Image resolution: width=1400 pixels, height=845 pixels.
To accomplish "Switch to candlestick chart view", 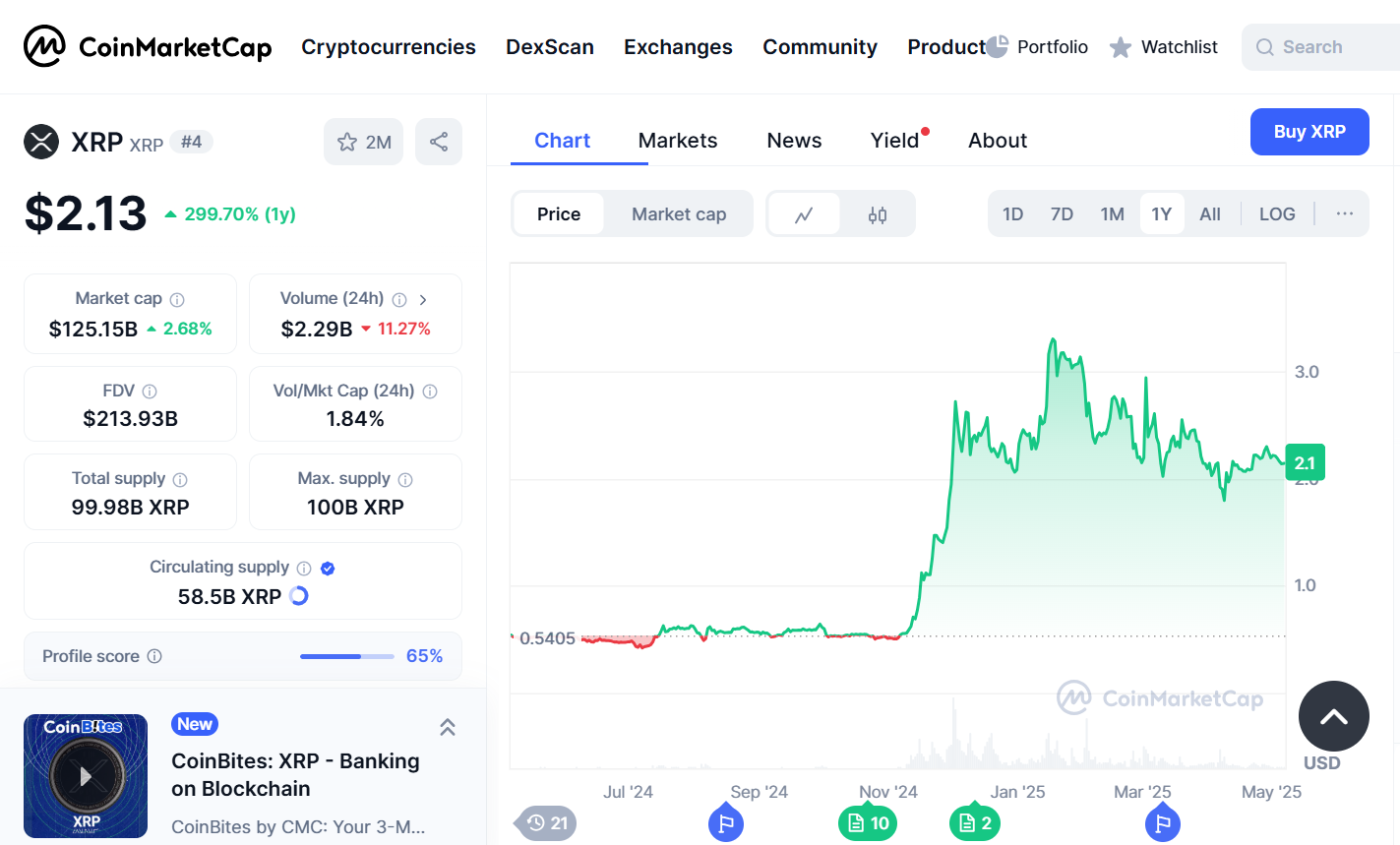I will pyautogui.click(x=878, y=214).
